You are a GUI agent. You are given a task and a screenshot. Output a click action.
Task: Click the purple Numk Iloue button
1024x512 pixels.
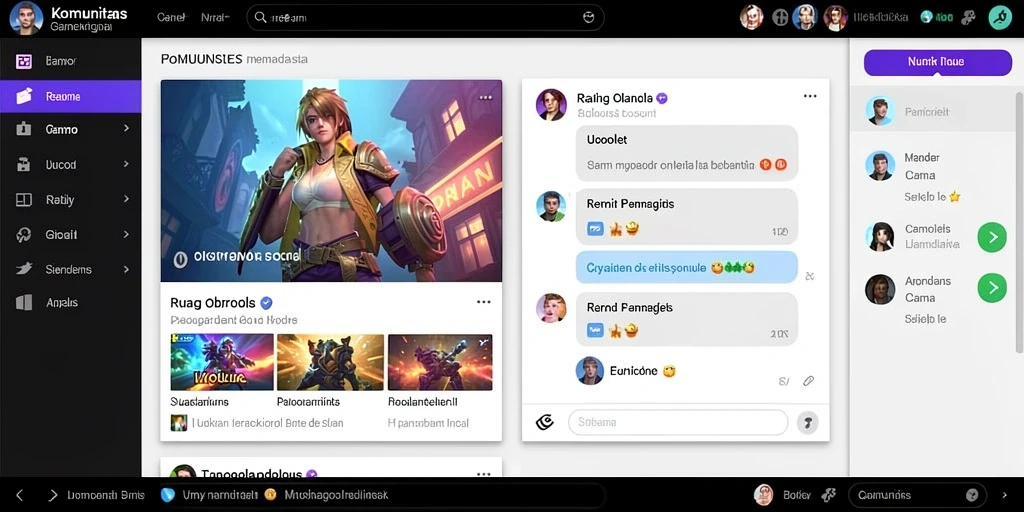coord(937,62)
